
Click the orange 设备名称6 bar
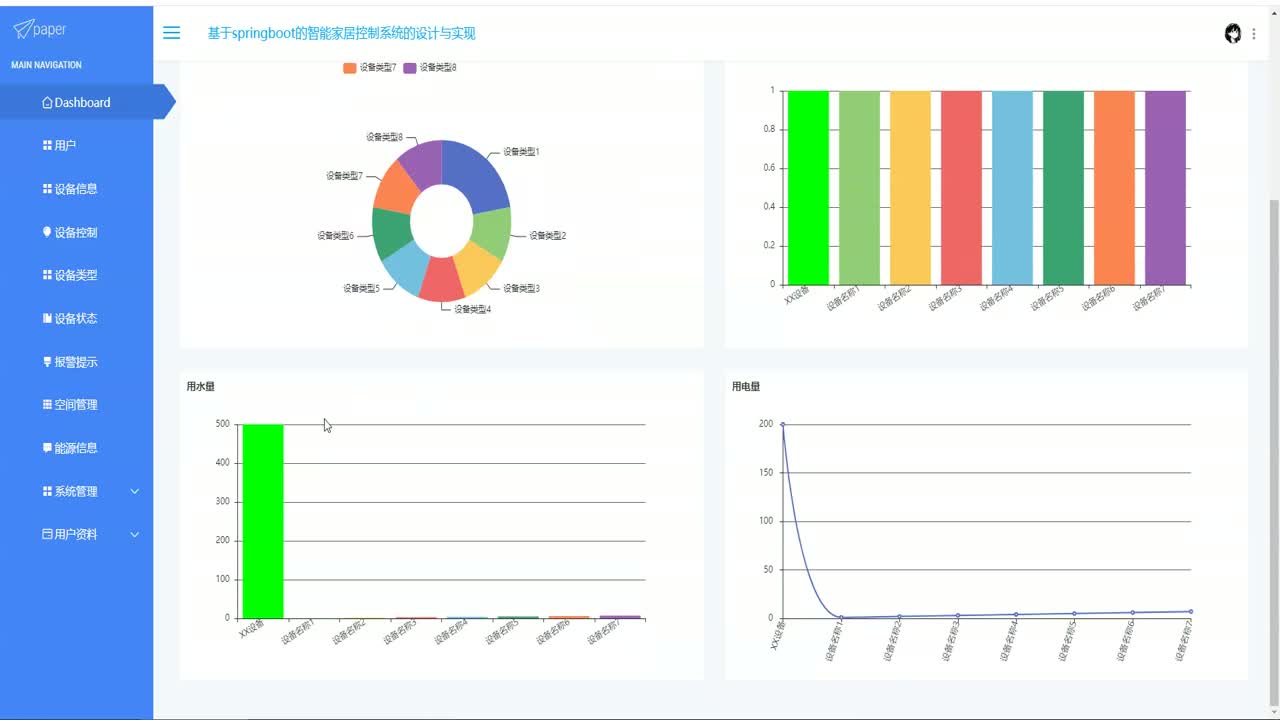click(x=1114, y=188)
